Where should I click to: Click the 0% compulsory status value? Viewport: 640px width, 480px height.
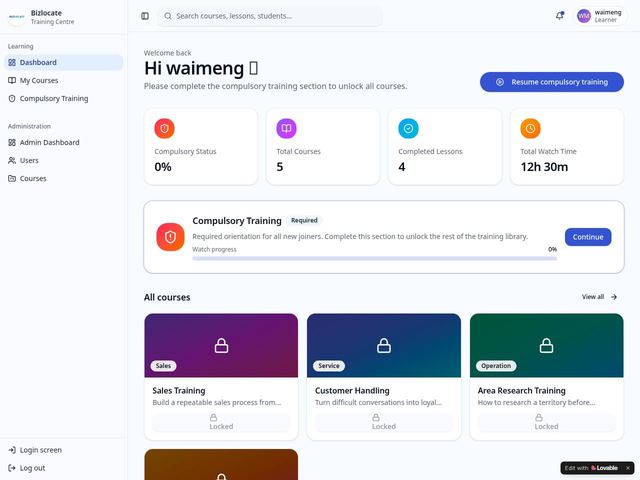pyautogui.click(x=163, y=167)
